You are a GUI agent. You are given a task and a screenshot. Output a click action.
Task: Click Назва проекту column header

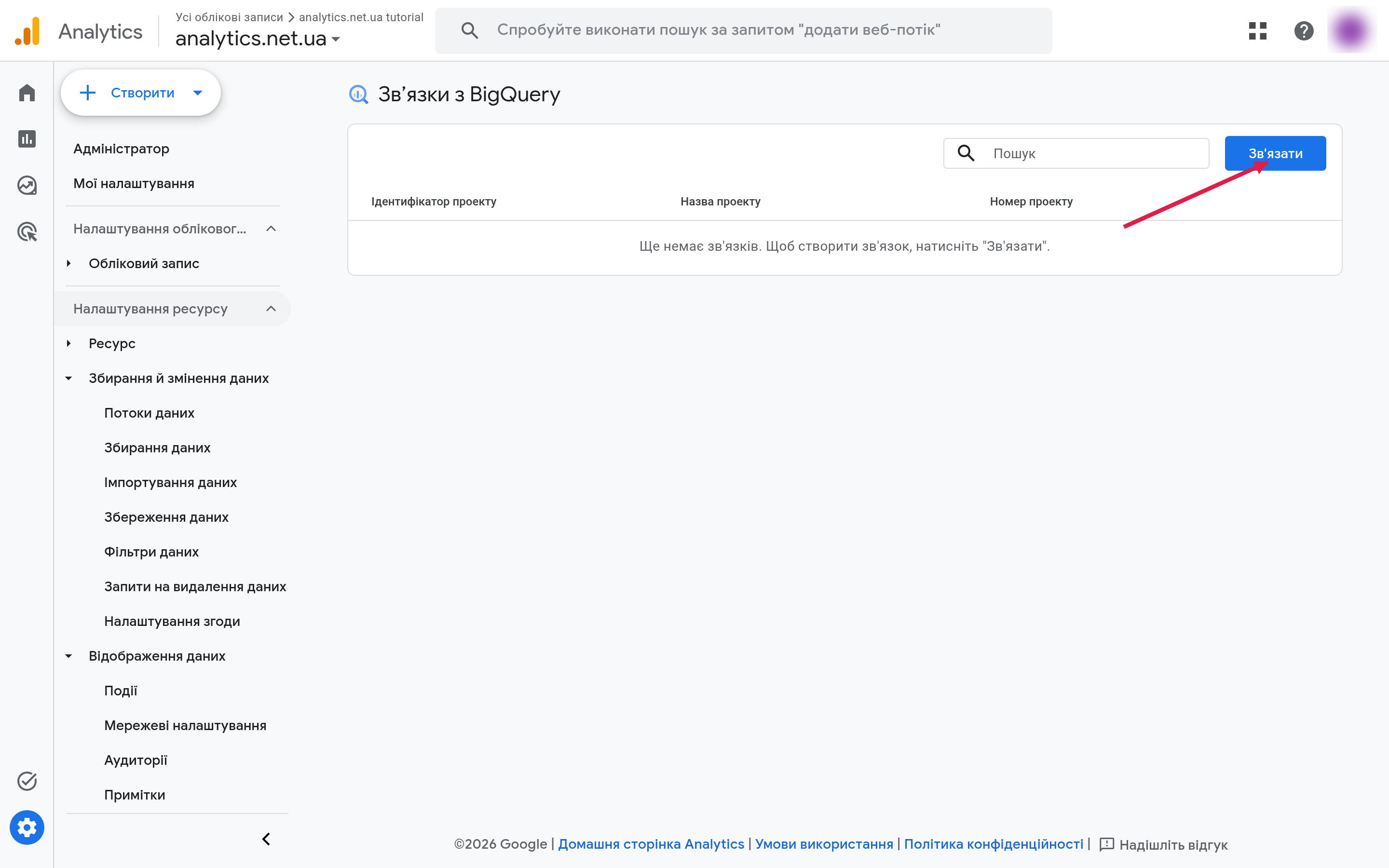721,202
